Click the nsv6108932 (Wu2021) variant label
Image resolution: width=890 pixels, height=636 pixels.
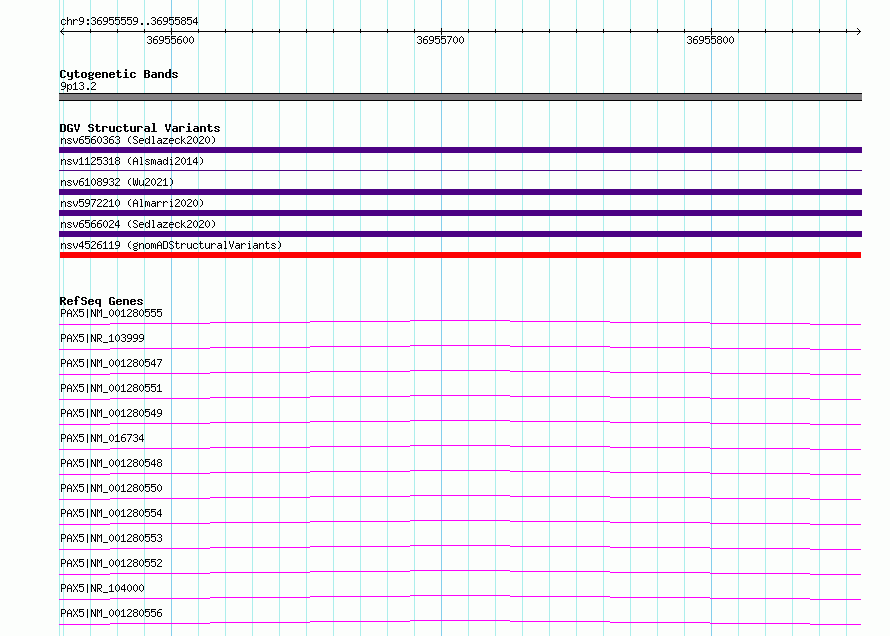[117, 182]
